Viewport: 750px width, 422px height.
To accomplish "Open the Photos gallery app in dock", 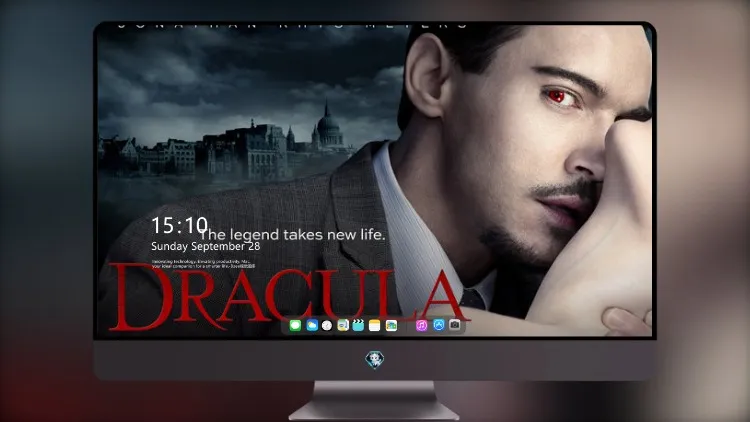I will [391, 326].
